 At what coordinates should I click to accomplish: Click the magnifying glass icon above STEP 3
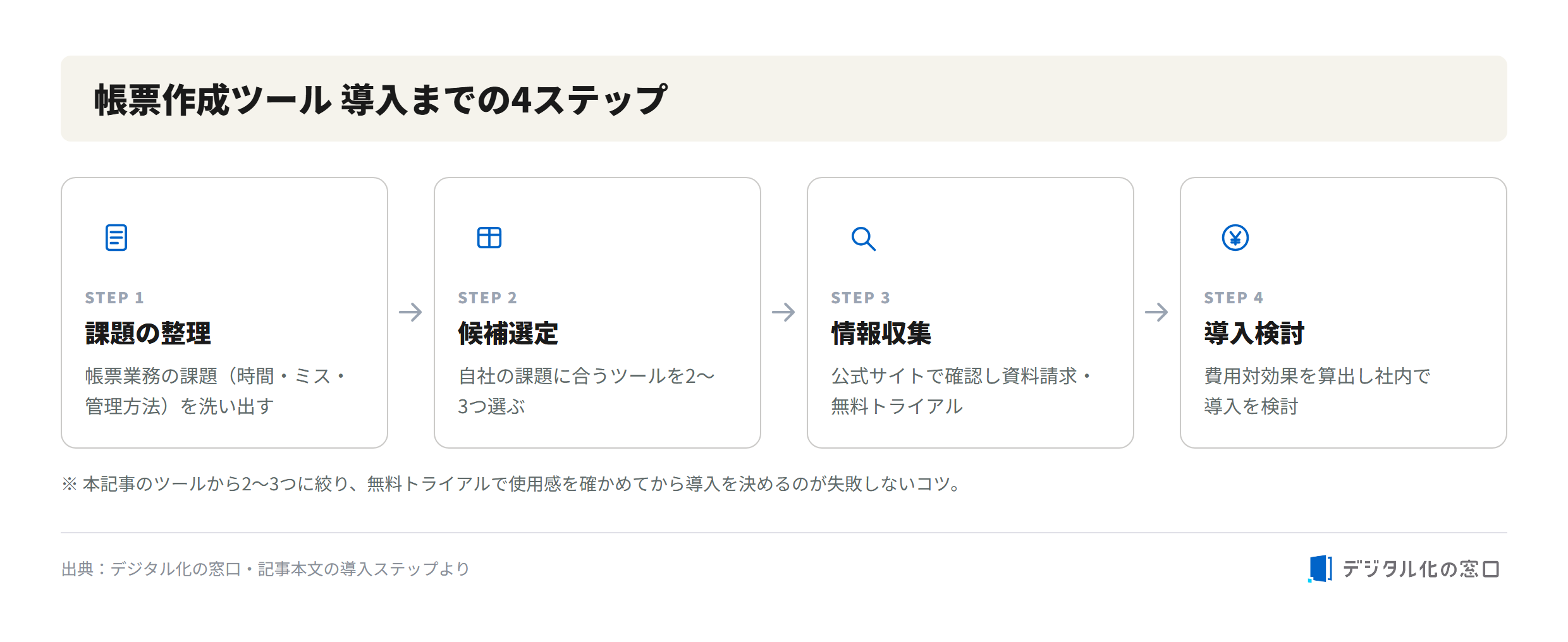pyautogui.click(x=863, y=238)
